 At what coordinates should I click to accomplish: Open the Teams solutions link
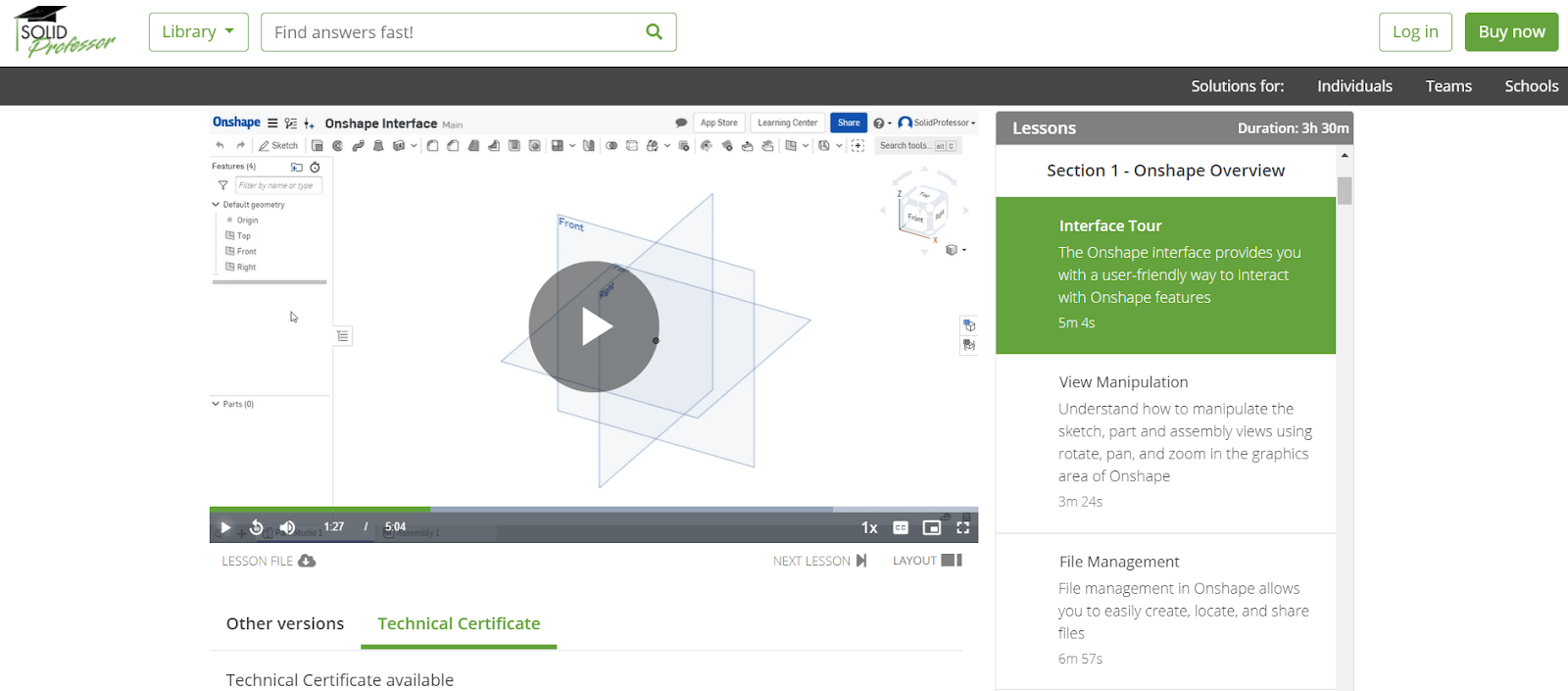[1448, 86]
